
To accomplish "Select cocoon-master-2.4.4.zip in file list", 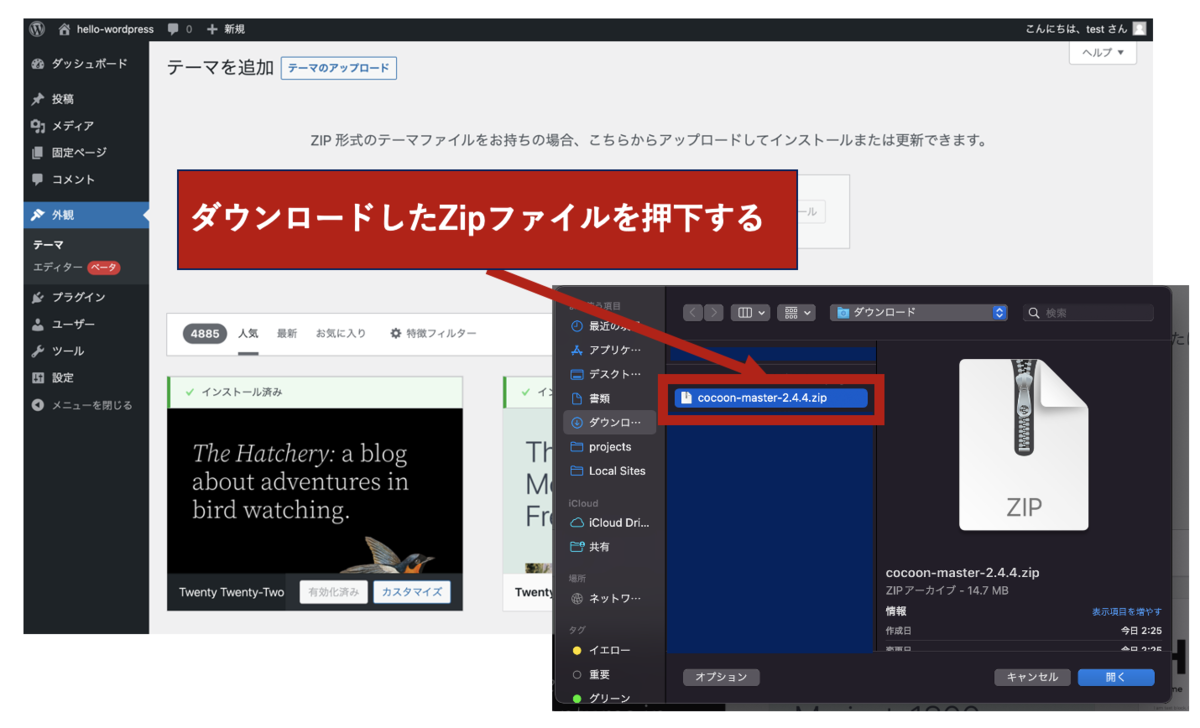I will 769,397.
